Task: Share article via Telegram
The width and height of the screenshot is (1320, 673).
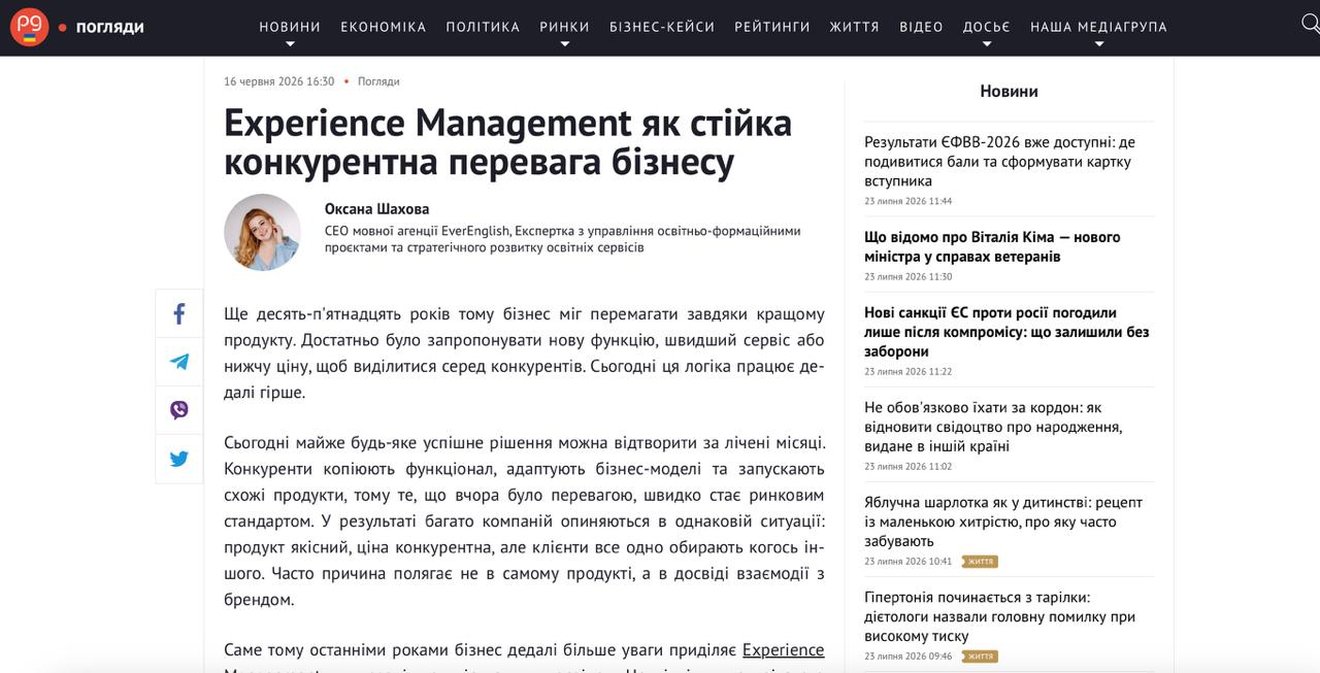Action: point(179,362)
